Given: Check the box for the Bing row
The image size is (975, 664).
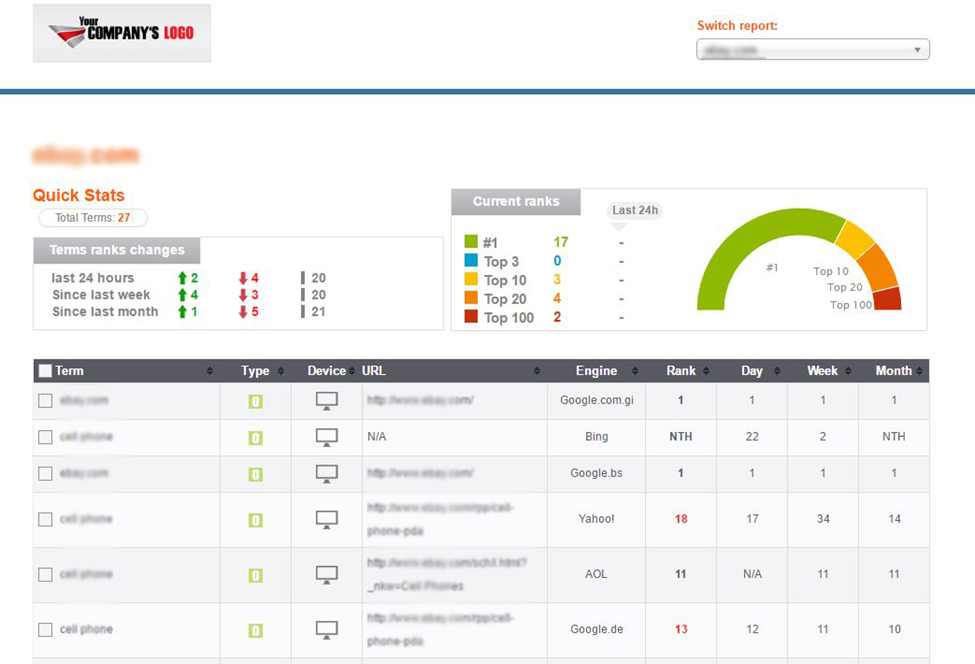Looking at the screenshot, I should point(45,437).
